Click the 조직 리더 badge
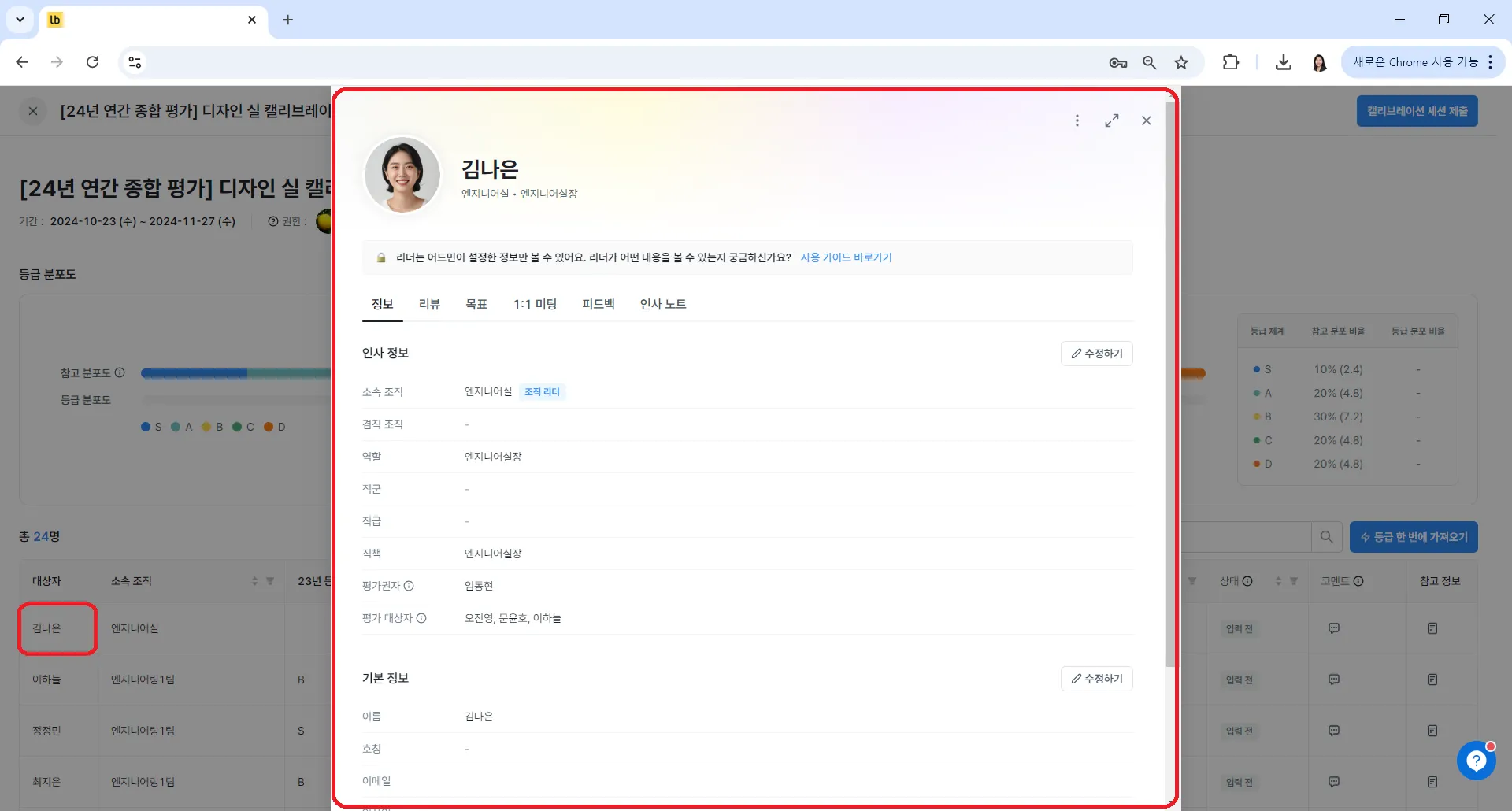The width and height of the screenshot is (1512, 811). point(542,392)
